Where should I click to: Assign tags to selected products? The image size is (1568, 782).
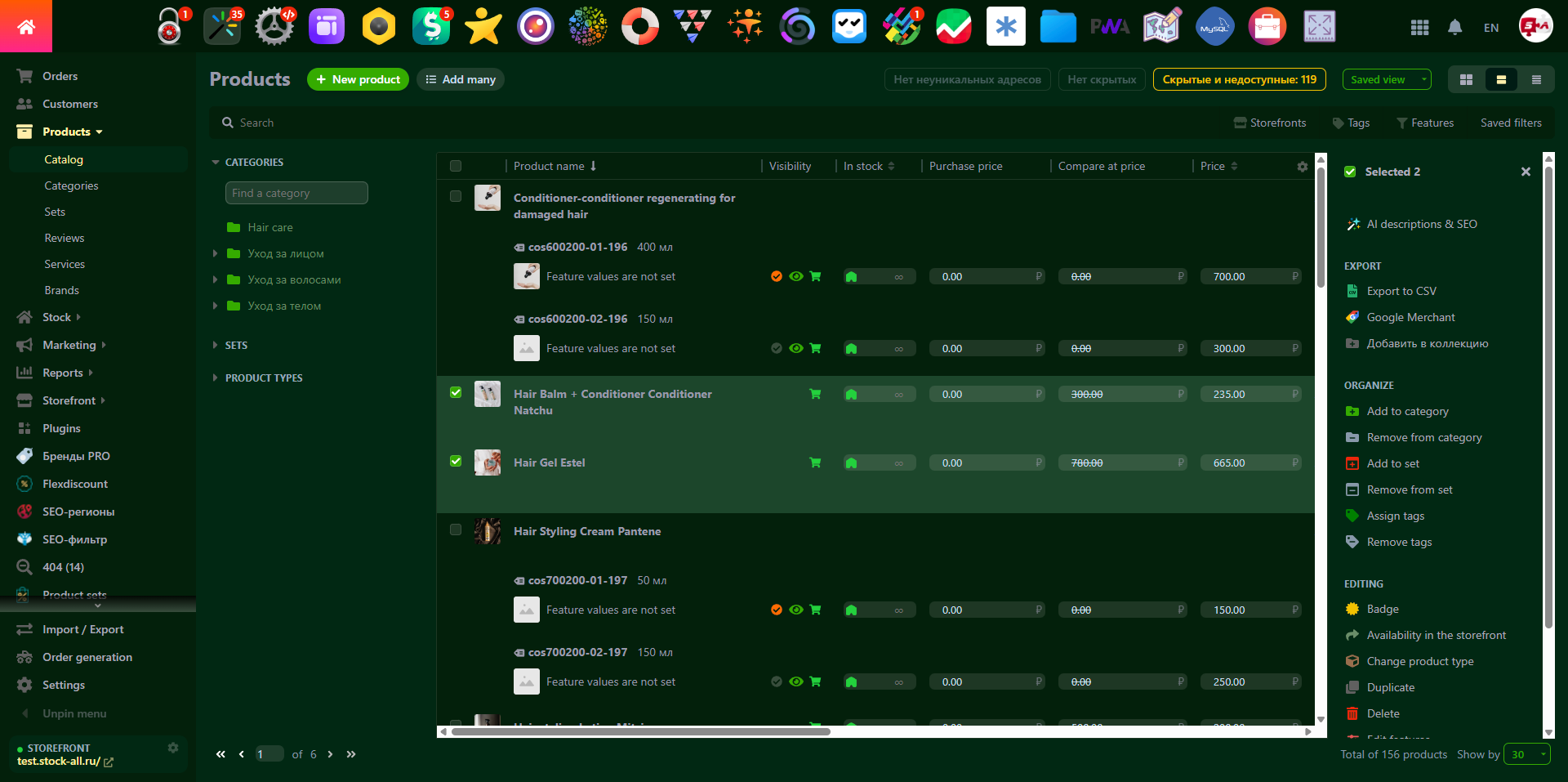1395,516
